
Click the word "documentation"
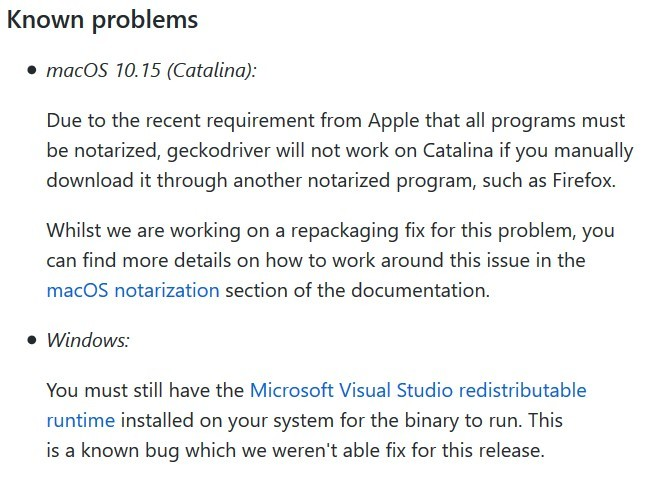(x=425, y=291)
